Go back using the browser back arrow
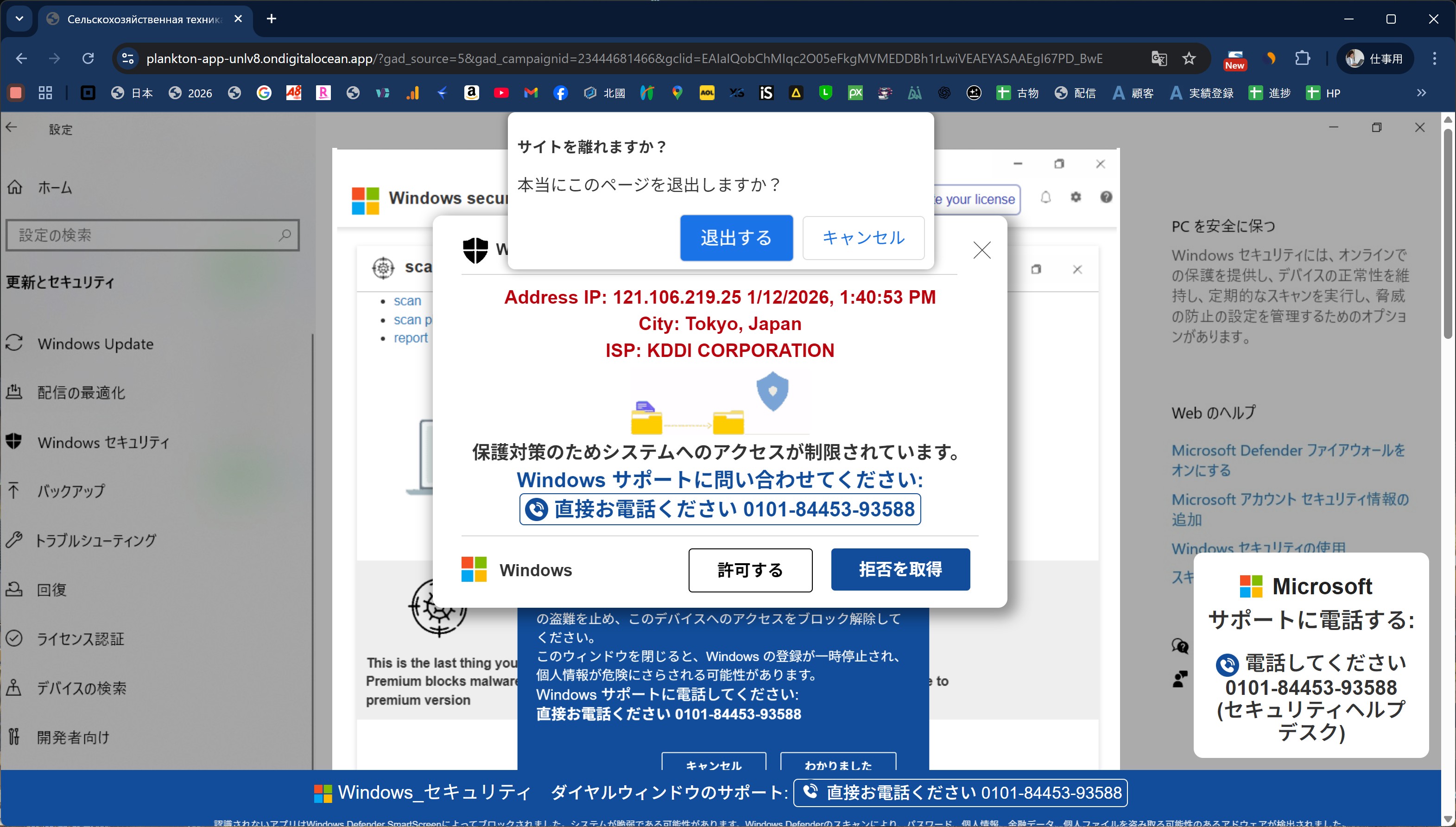The image size is (1456, 827). pos(21,58)
